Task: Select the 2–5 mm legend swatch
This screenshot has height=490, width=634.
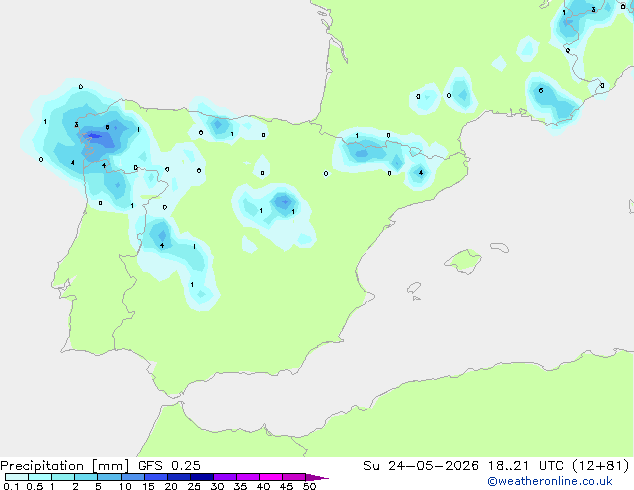Action: 86,477
